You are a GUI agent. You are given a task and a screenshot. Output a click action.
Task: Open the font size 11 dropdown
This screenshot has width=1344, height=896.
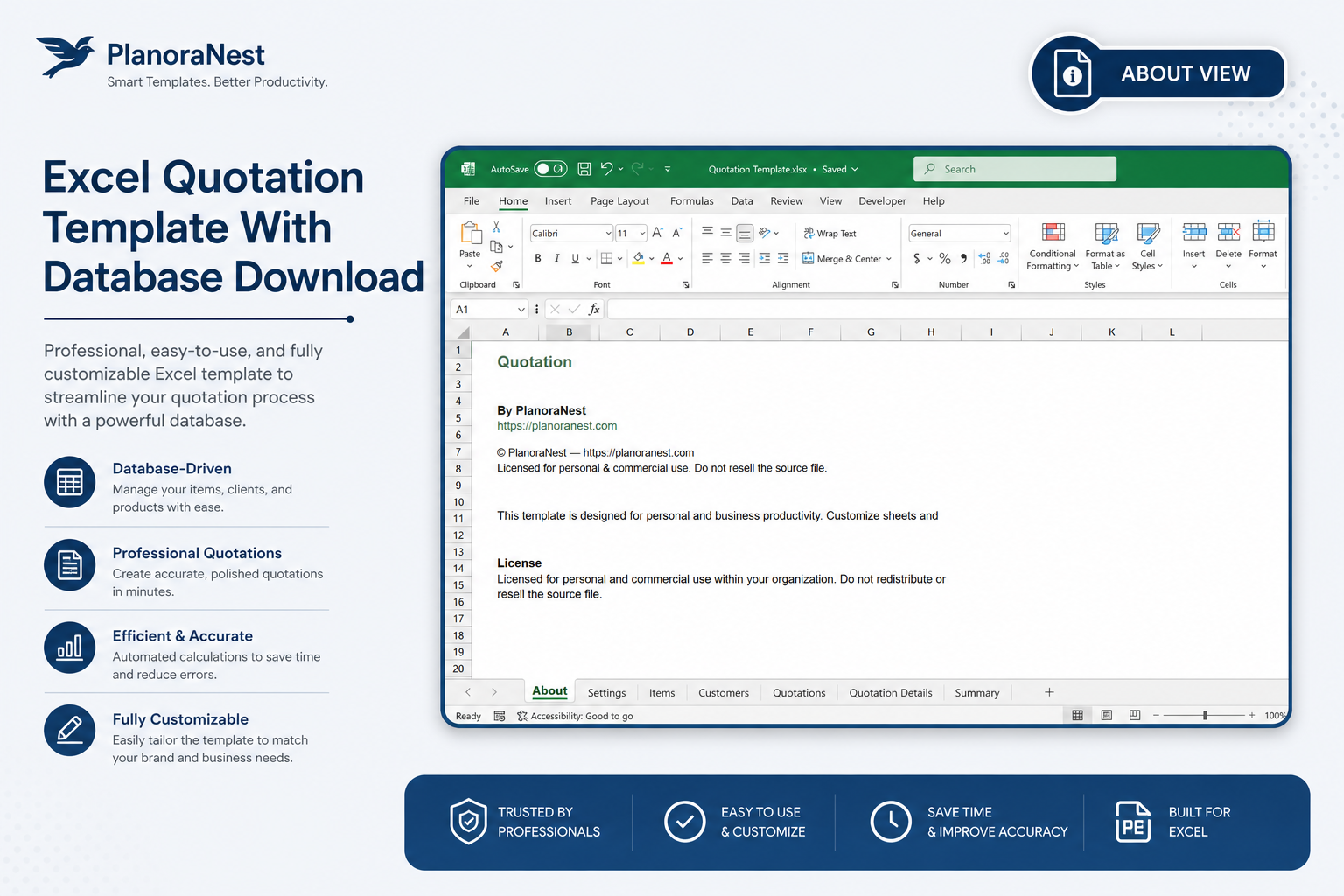coord(642,234)
